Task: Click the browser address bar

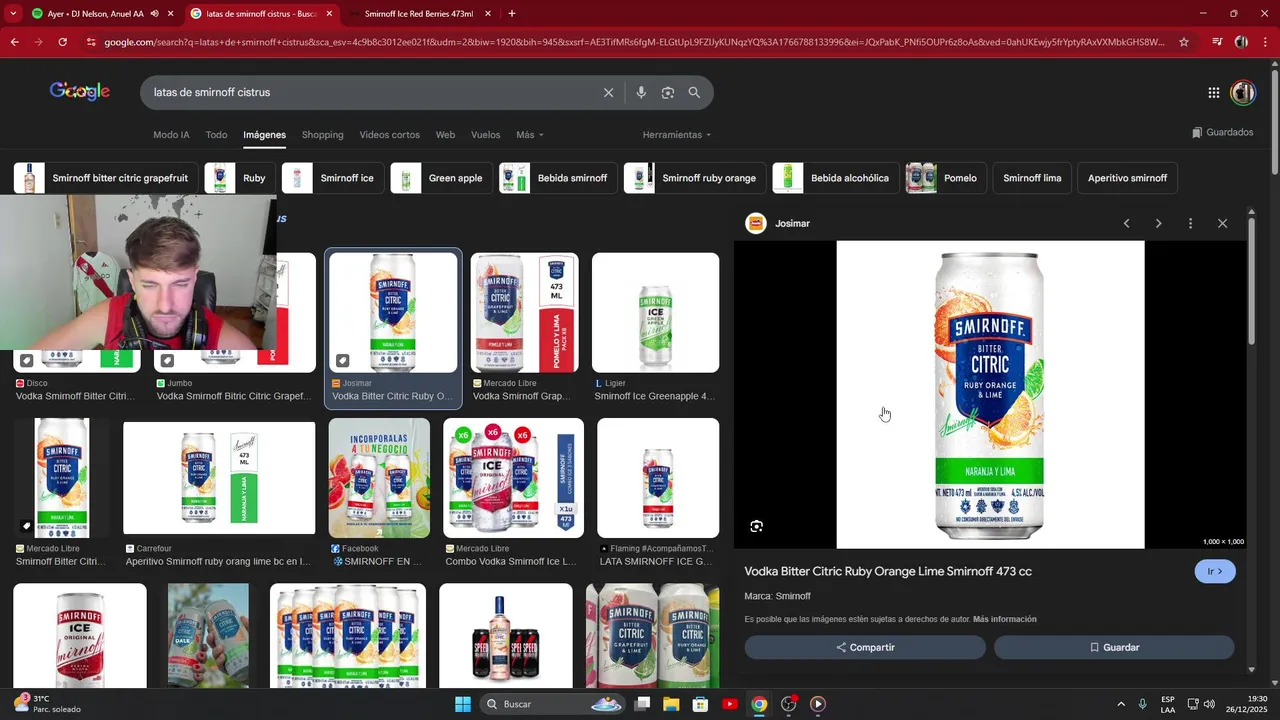Action: point(634,42)
